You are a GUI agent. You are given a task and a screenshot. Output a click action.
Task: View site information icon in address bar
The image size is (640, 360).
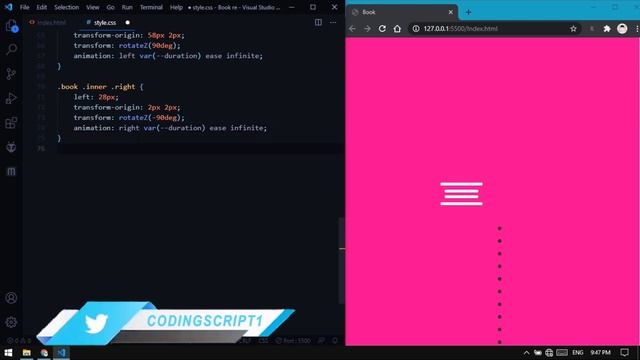tap(416, 29)
